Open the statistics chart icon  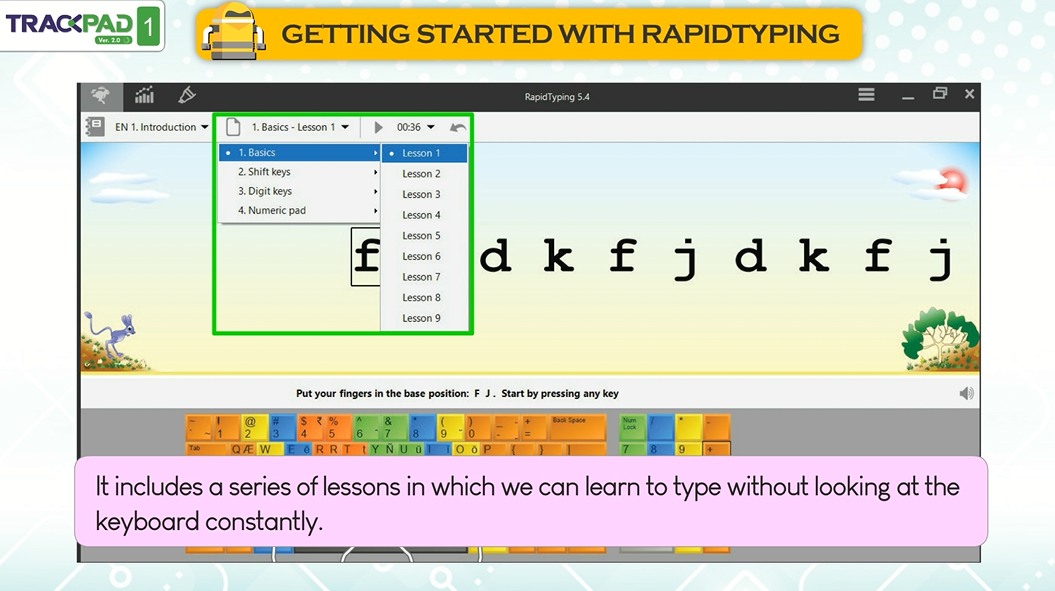point(144,96)
